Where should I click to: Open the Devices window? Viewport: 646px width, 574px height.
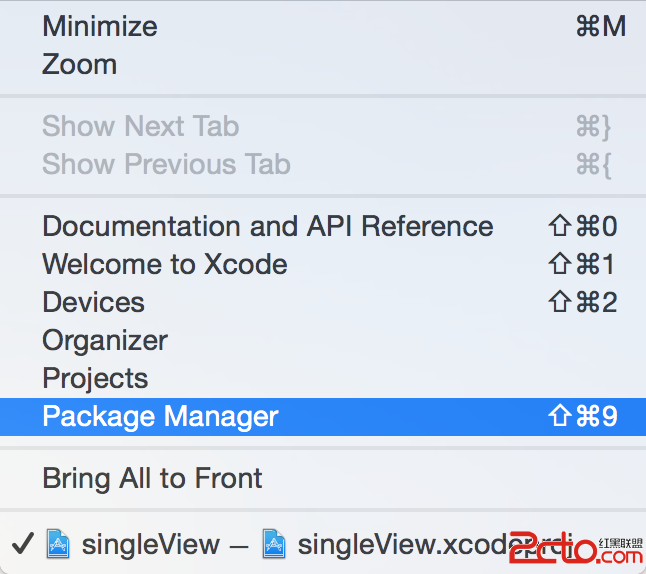(x=93, y=302)
